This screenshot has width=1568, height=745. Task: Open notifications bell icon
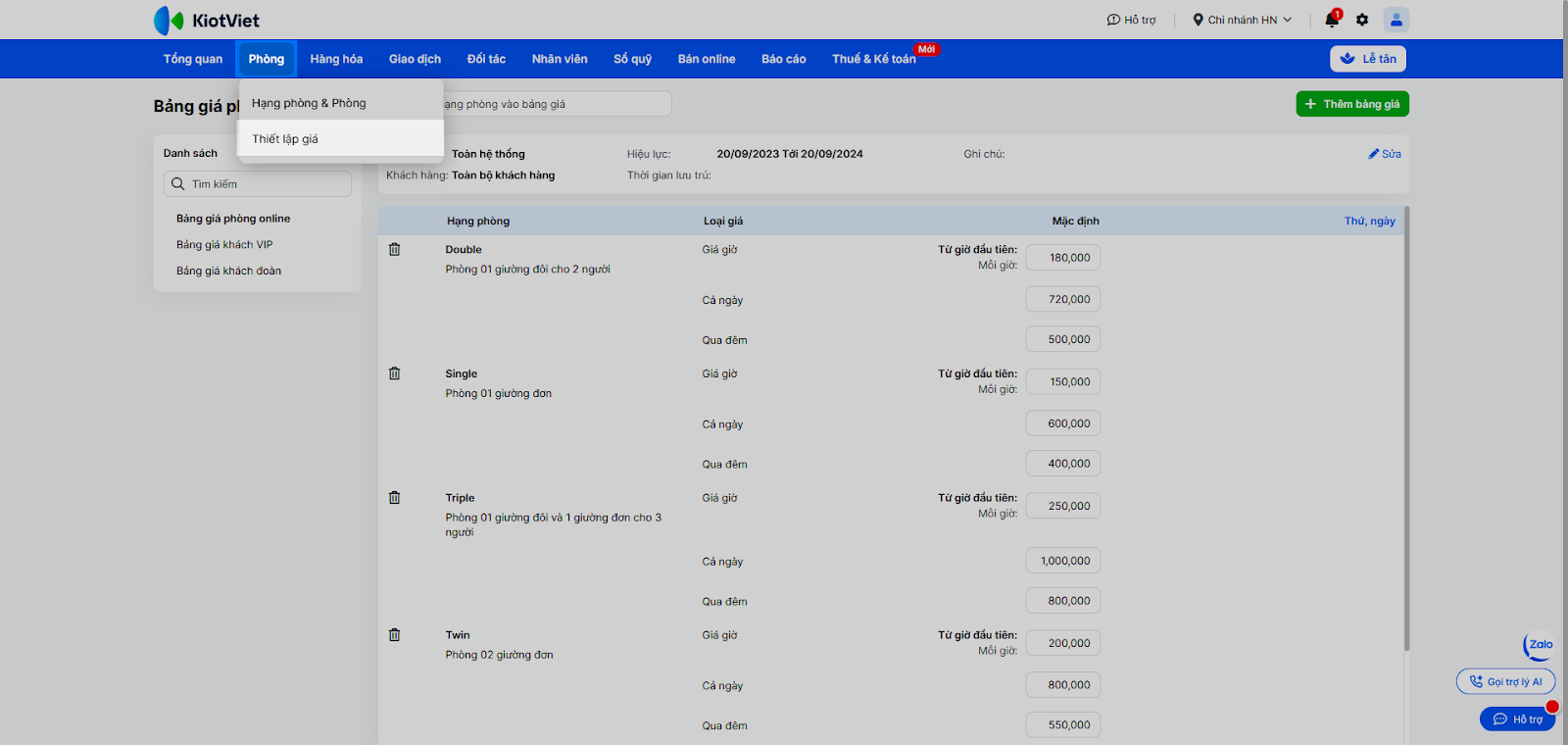point(1331,20)
